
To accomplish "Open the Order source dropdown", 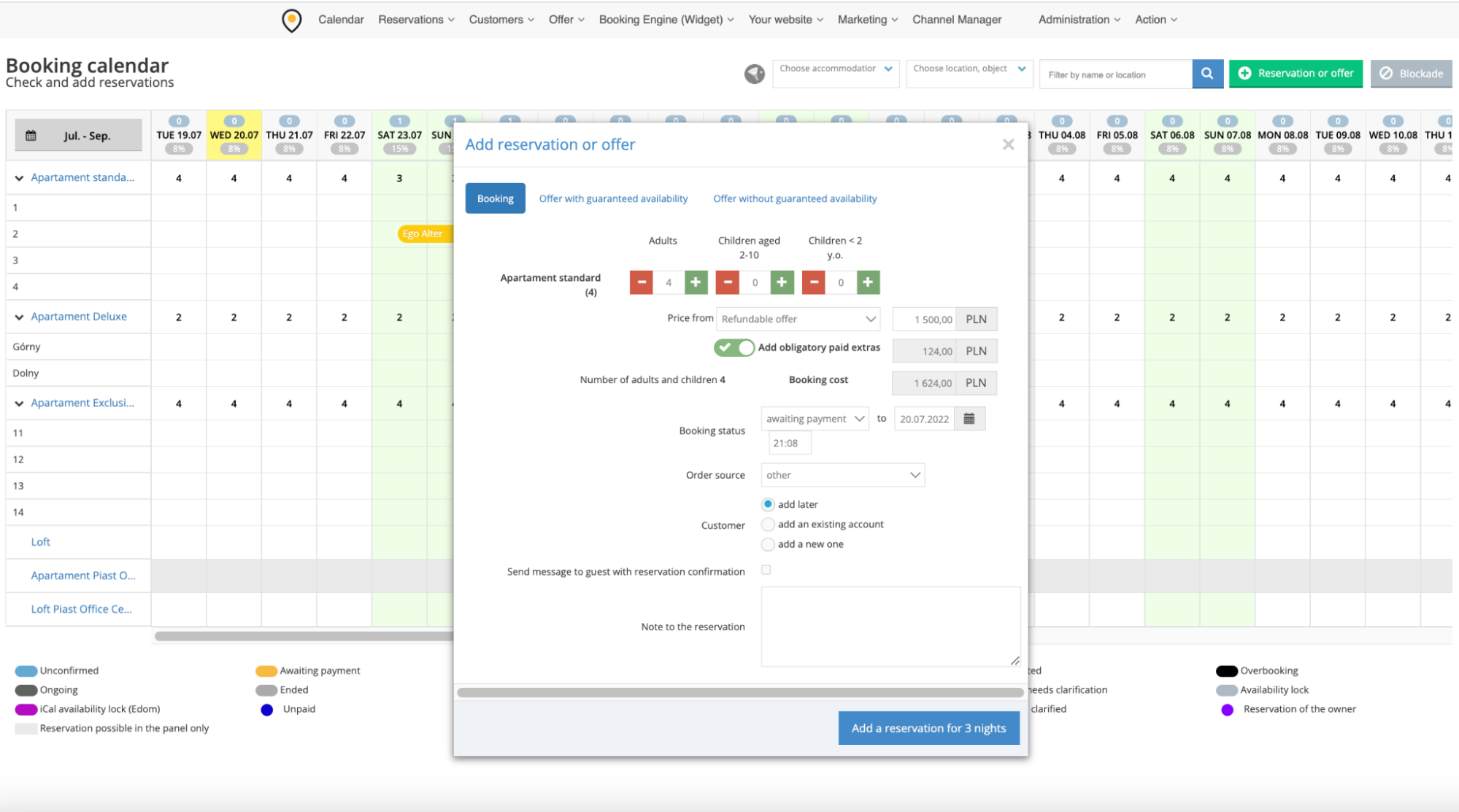I will pyautogui.click(x=842, y=475).
